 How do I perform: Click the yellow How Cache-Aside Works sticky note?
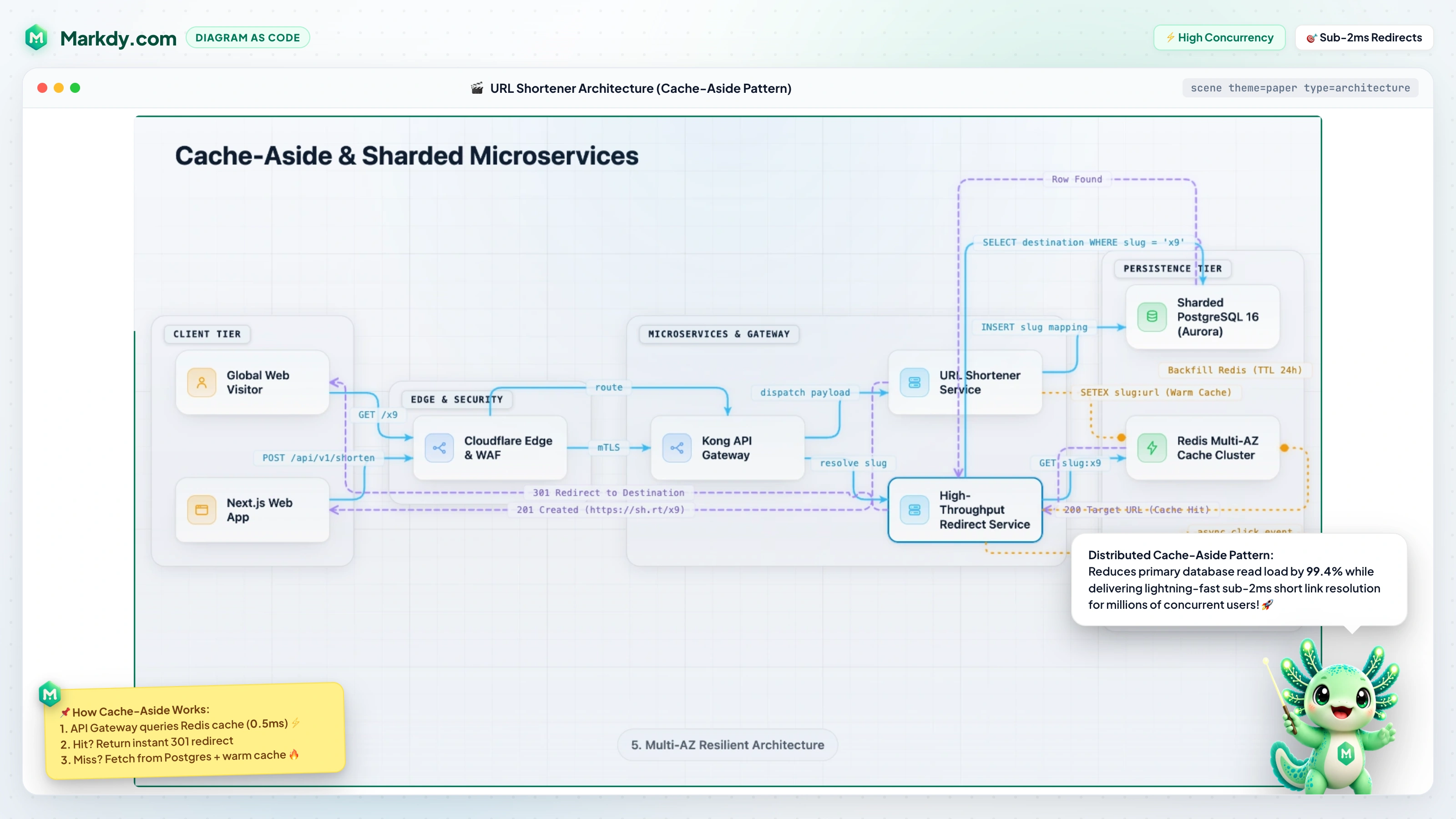pos(194,731)
